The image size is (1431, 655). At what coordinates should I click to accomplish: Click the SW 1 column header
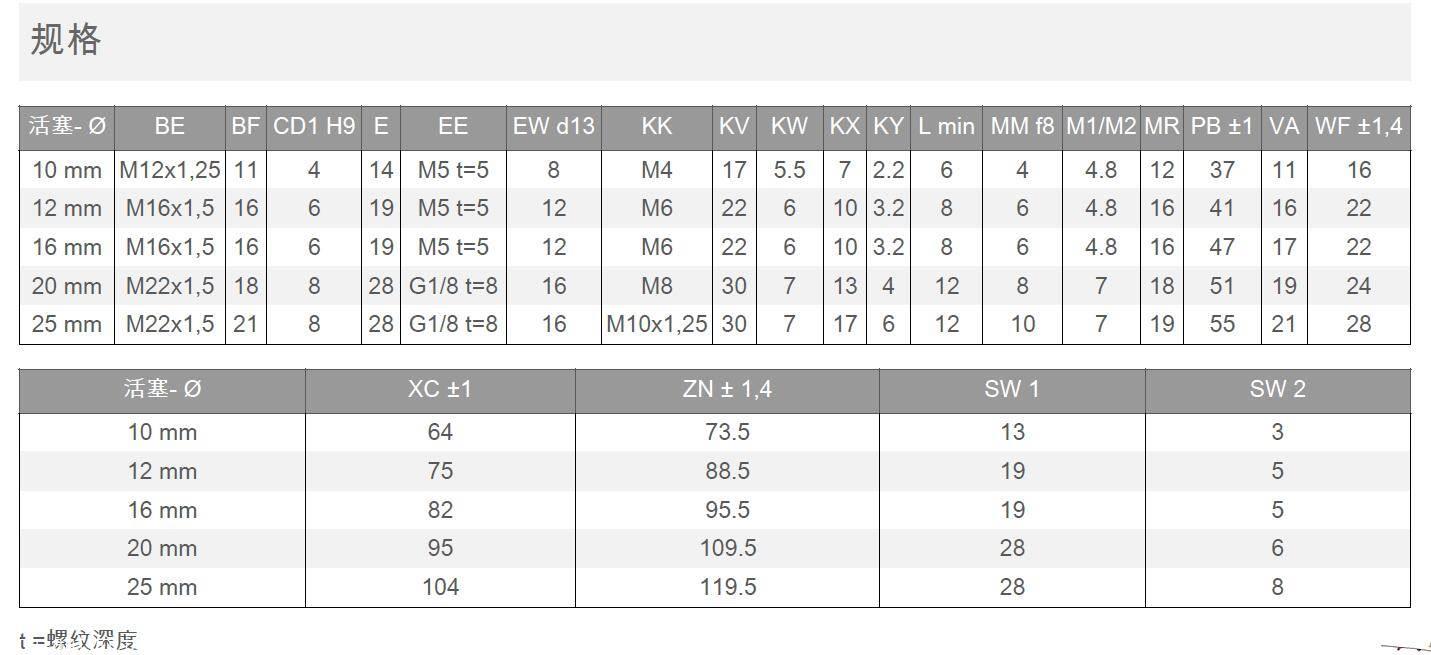point(1012,389)
